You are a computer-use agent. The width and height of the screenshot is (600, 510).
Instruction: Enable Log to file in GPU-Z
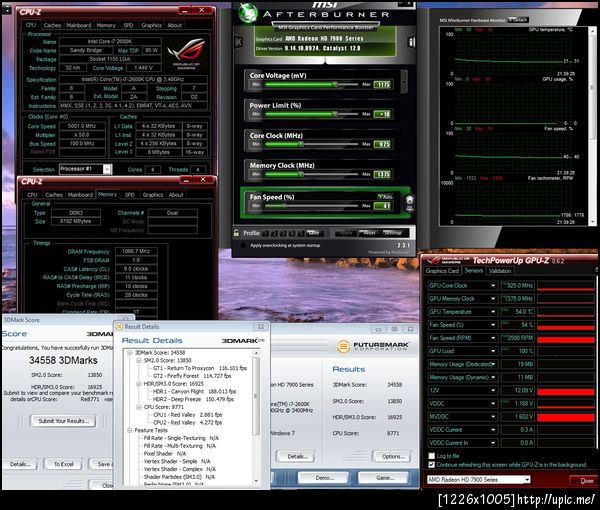coord(432,456)
